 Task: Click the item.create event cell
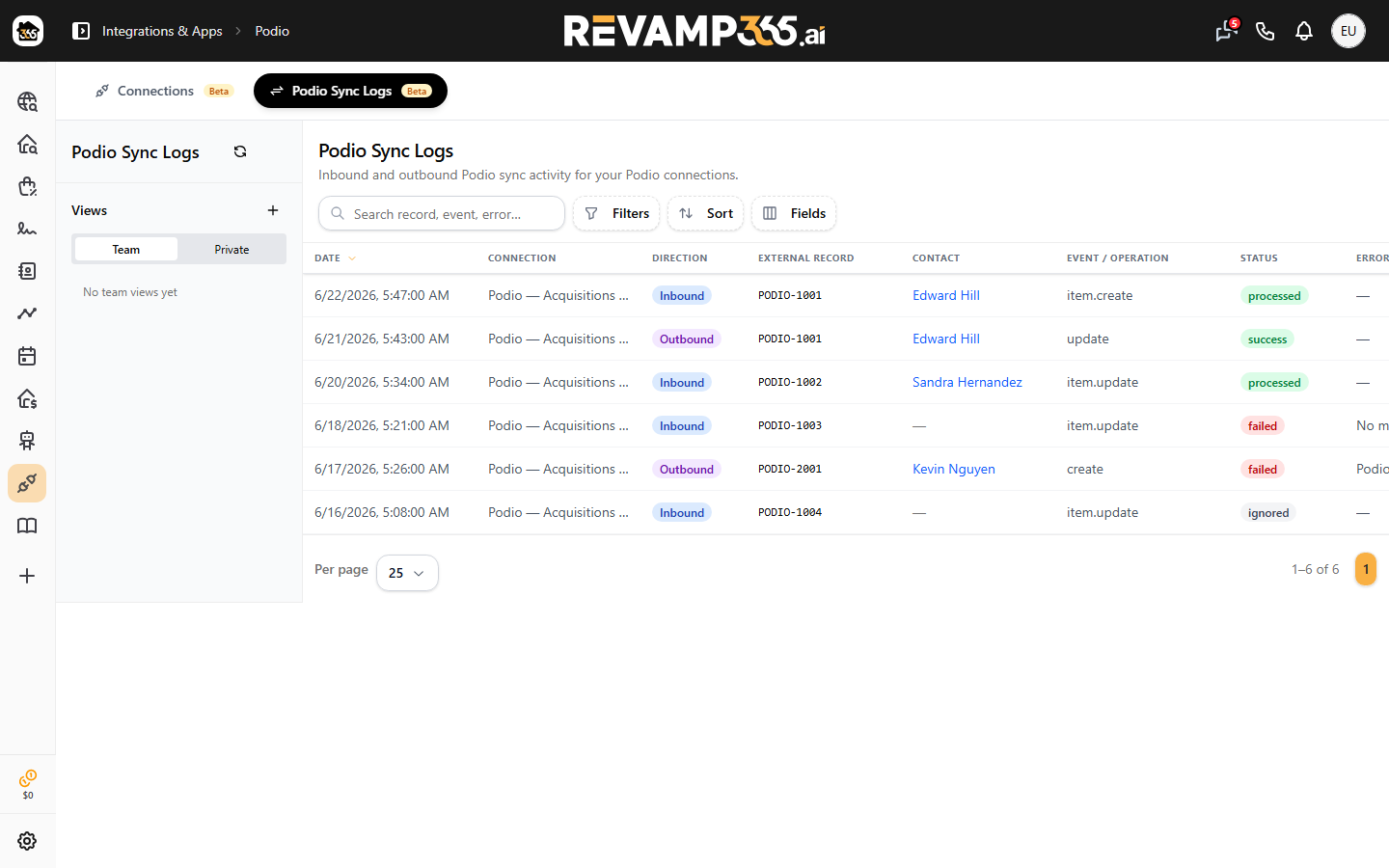click(x=1100, y=295)
